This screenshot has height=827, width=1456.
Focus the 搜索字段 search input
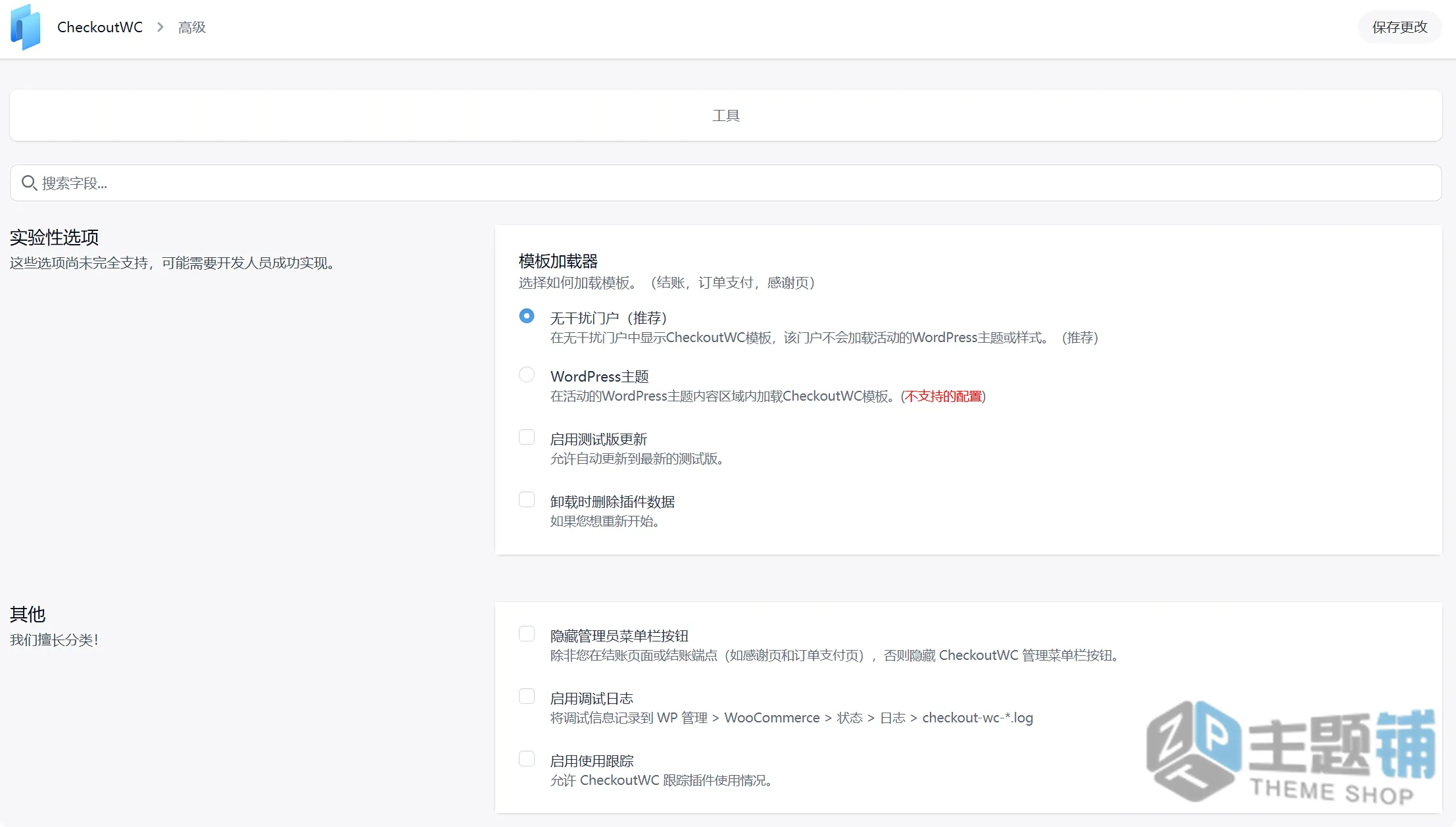coord(726,183)
